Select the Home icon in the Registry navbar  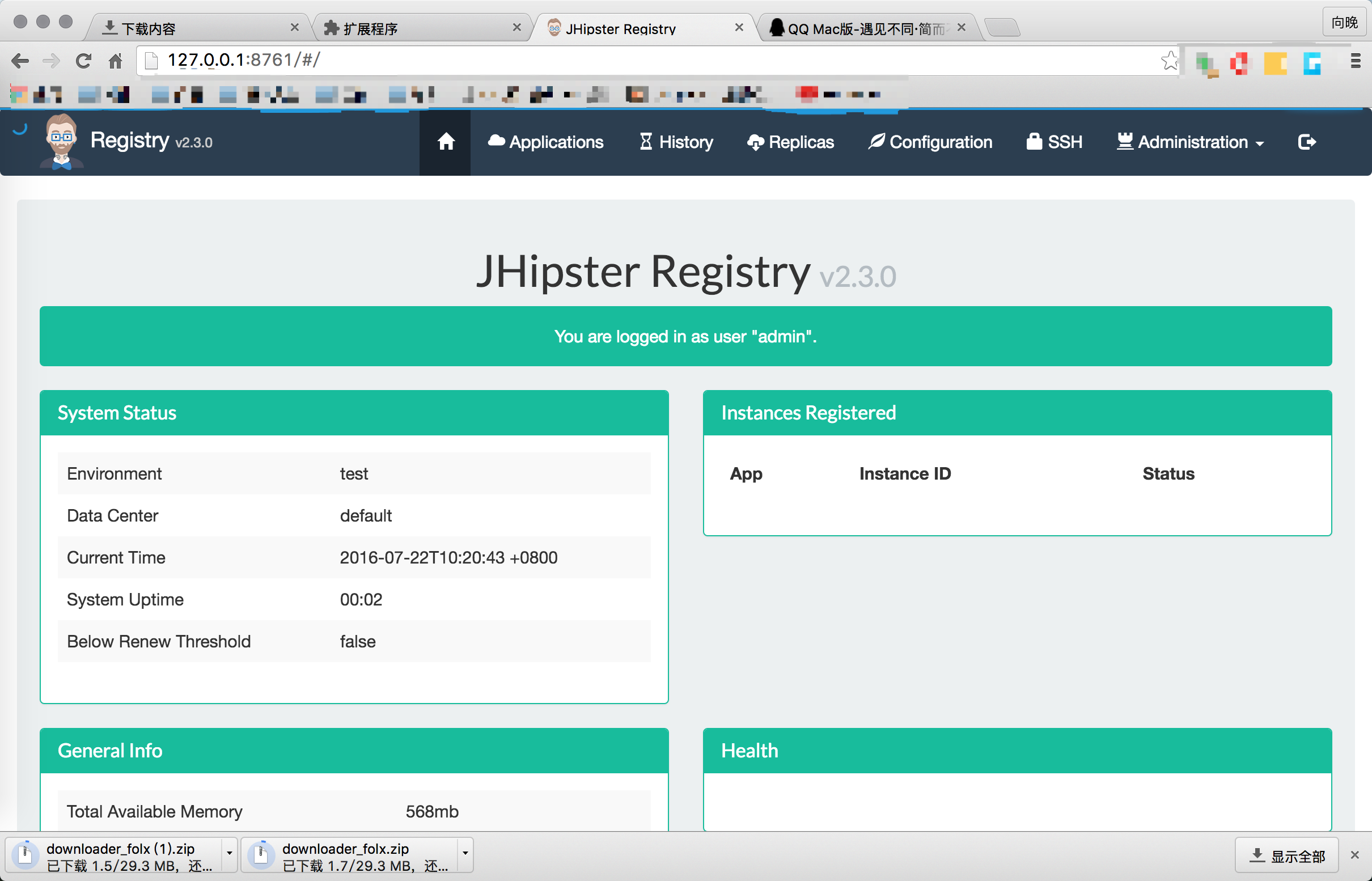tap(446, 142)
